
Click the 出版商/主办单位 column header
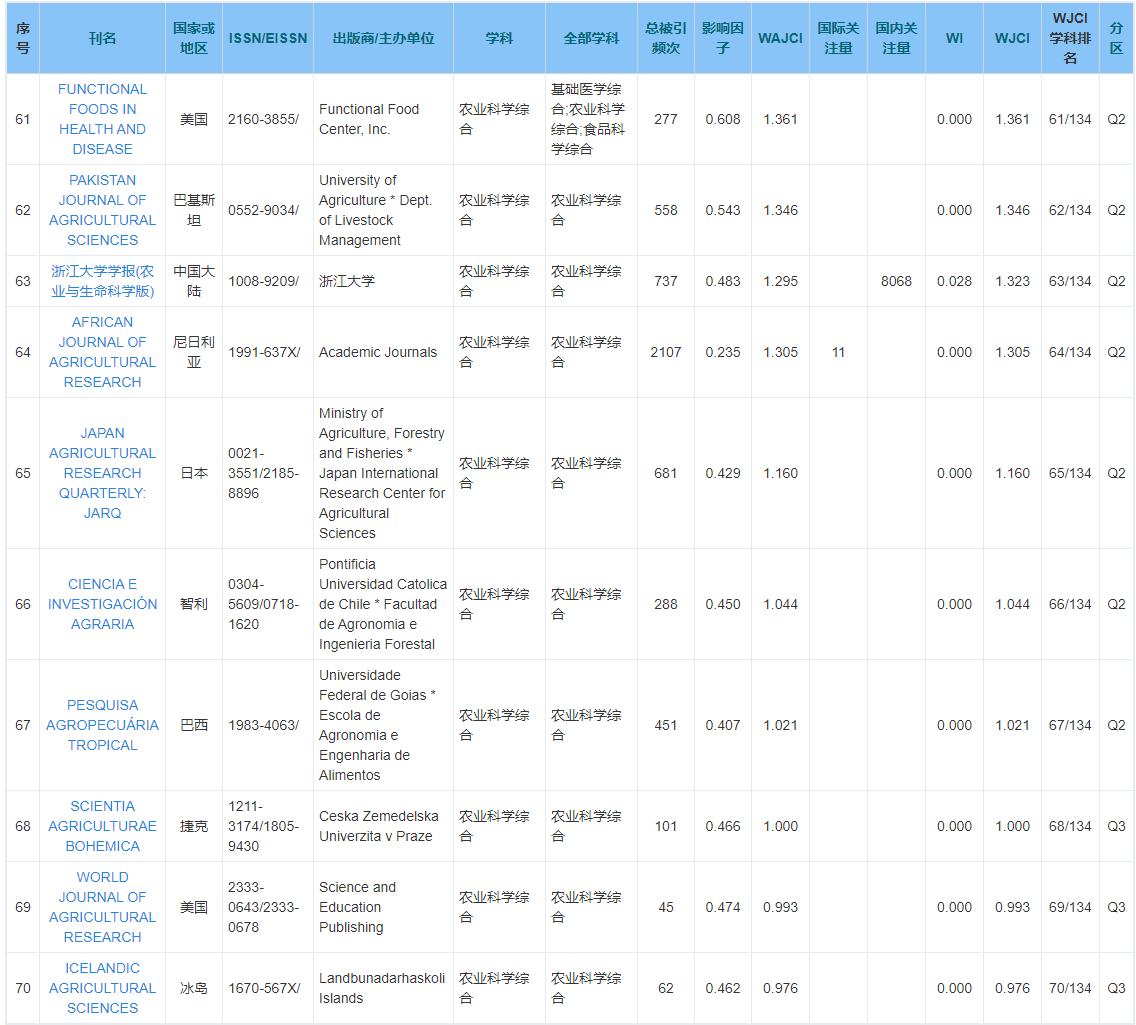(383, 38)
